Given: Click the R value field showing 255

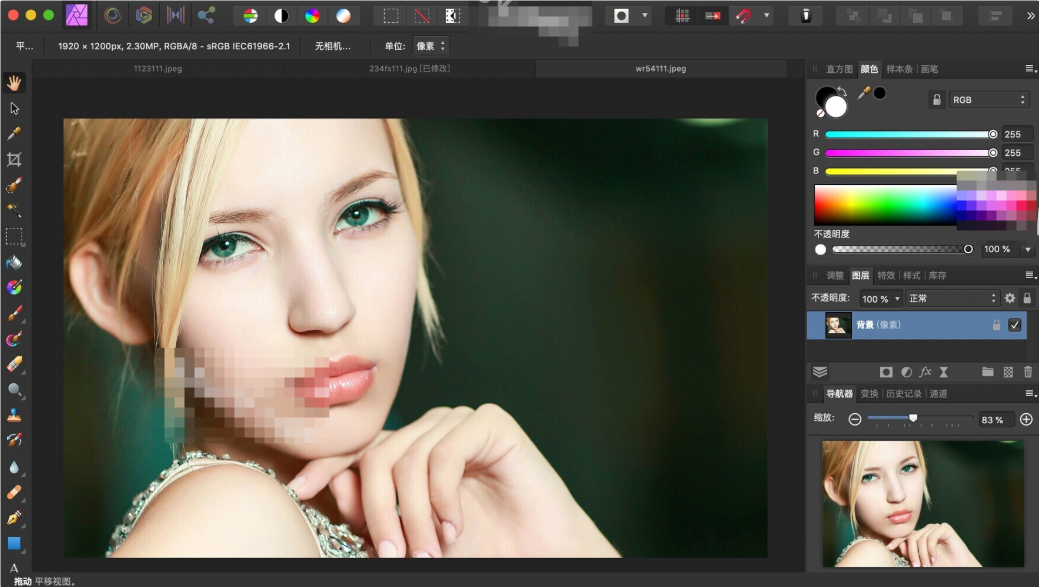Looking at the screenshot, I should coord(1016,134).
